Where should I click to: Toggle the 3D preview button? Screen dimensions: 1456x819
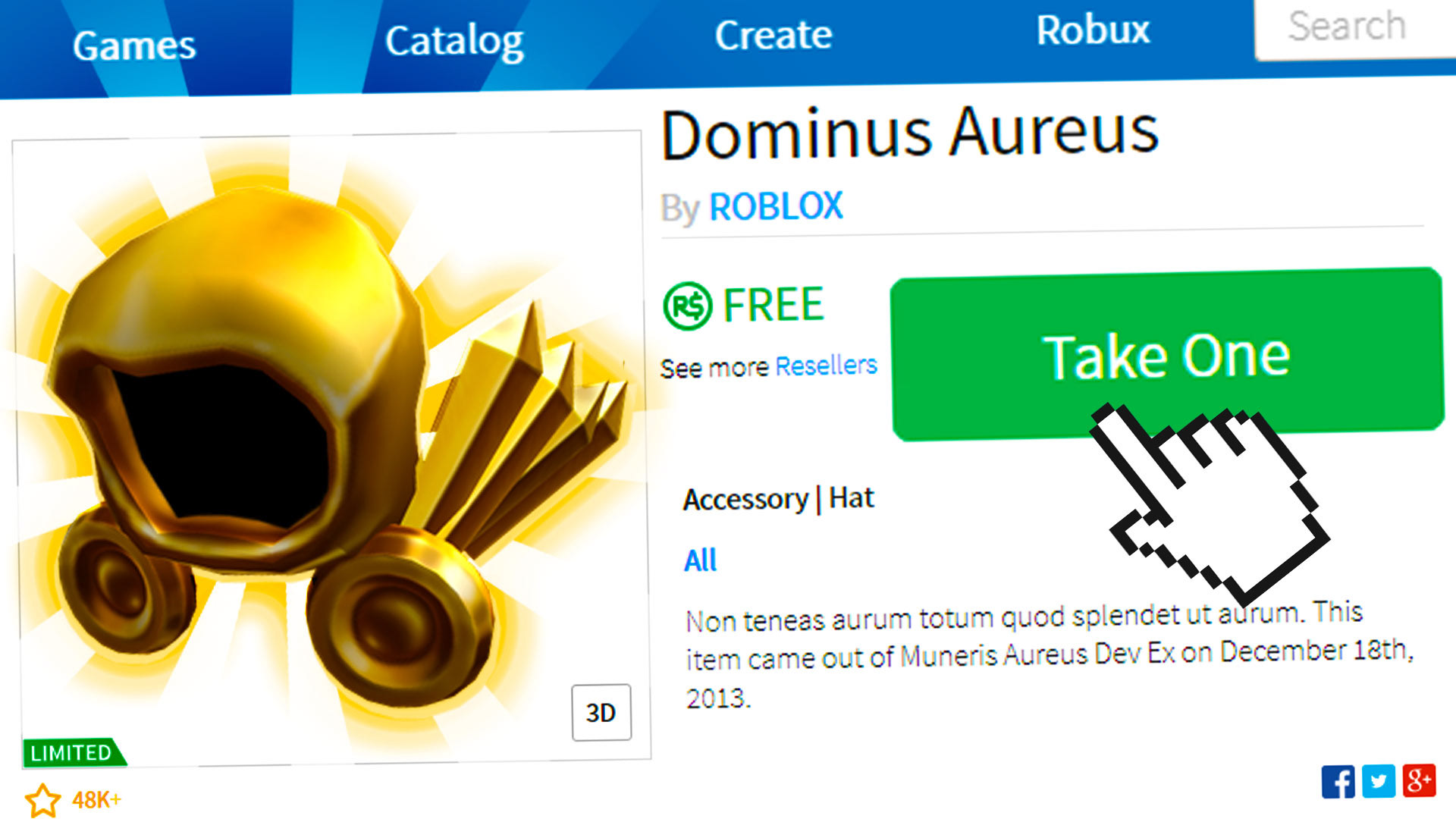tap(601, 713)
